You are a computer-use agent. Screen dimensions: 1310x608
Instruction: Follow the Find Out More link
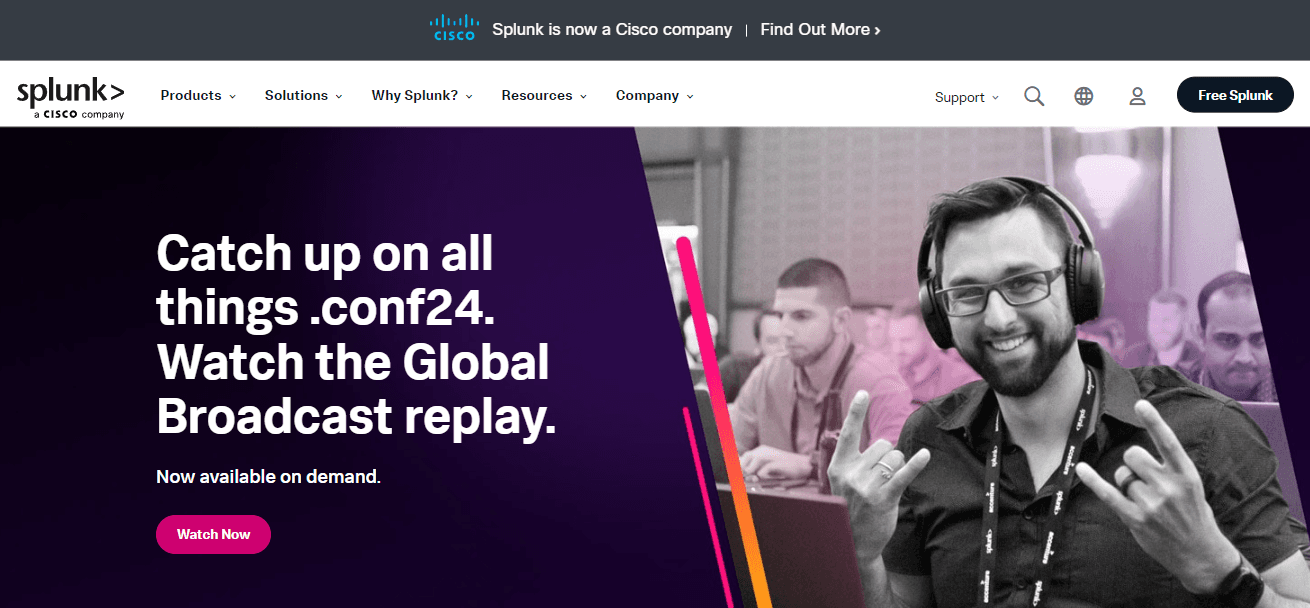[x=820, y=30]
